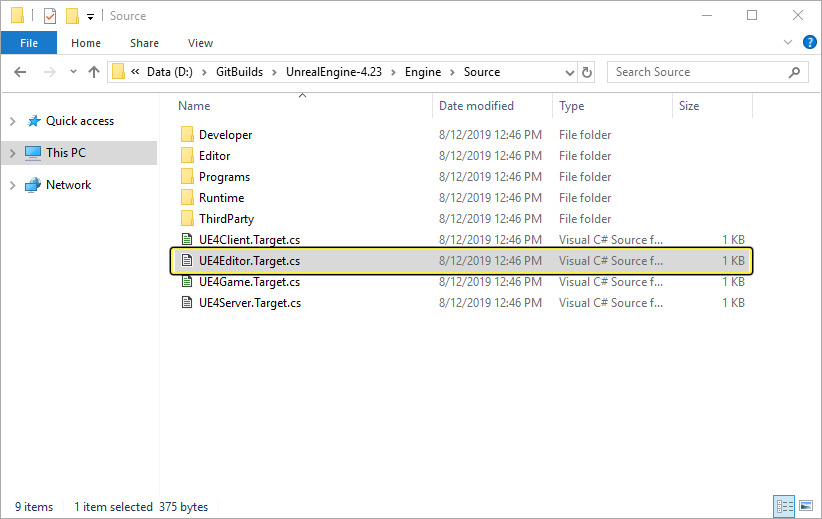Click Data (D:) in the address bar
The height and width of the screenshot is (519, 822).
169,72
